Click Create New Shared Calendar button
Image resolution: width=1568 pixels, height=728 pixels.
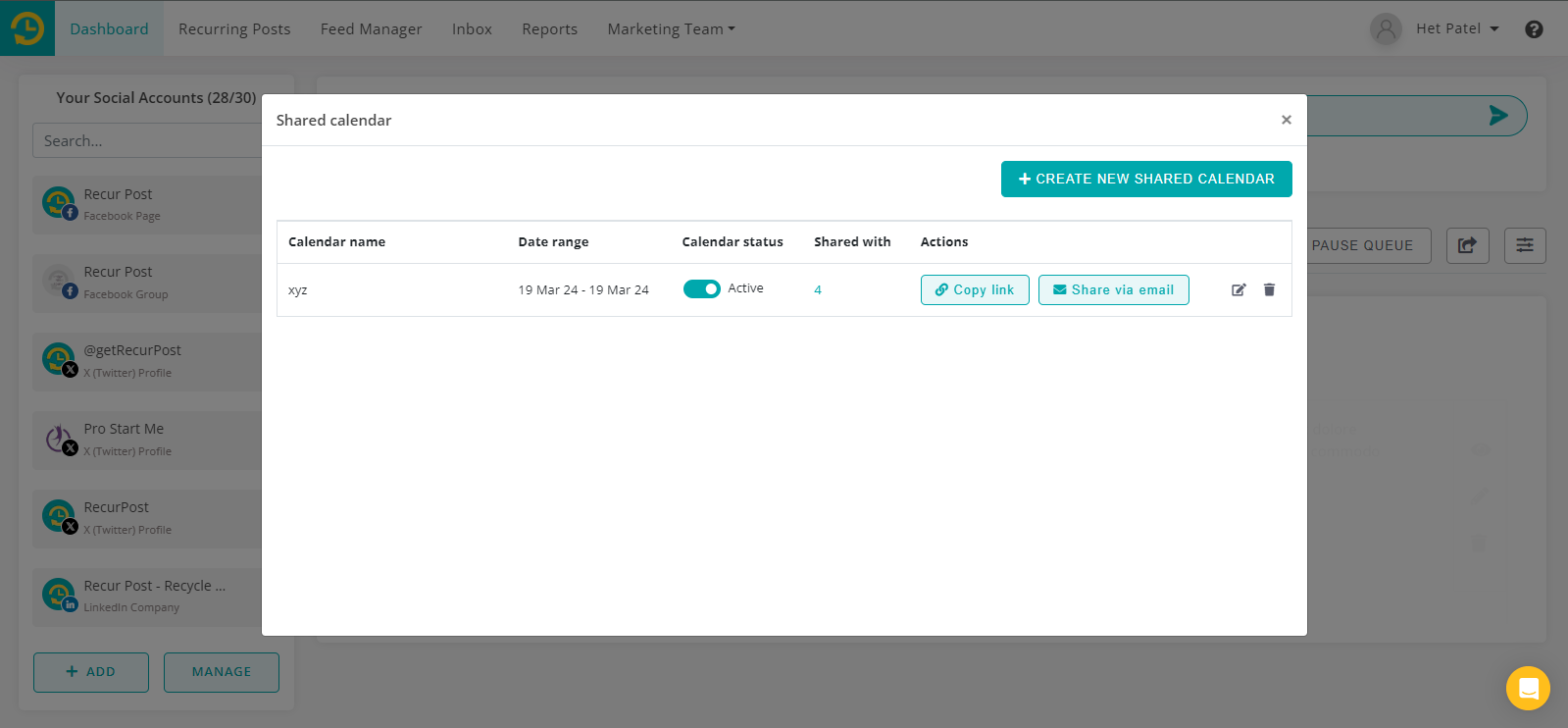pyautogui.click(x=1146, y=179)
